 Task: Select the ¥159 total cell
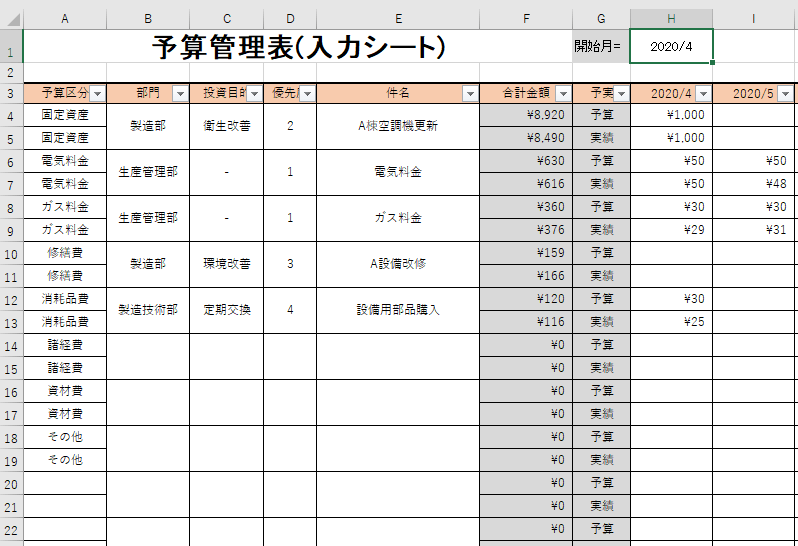coord(526,253)
